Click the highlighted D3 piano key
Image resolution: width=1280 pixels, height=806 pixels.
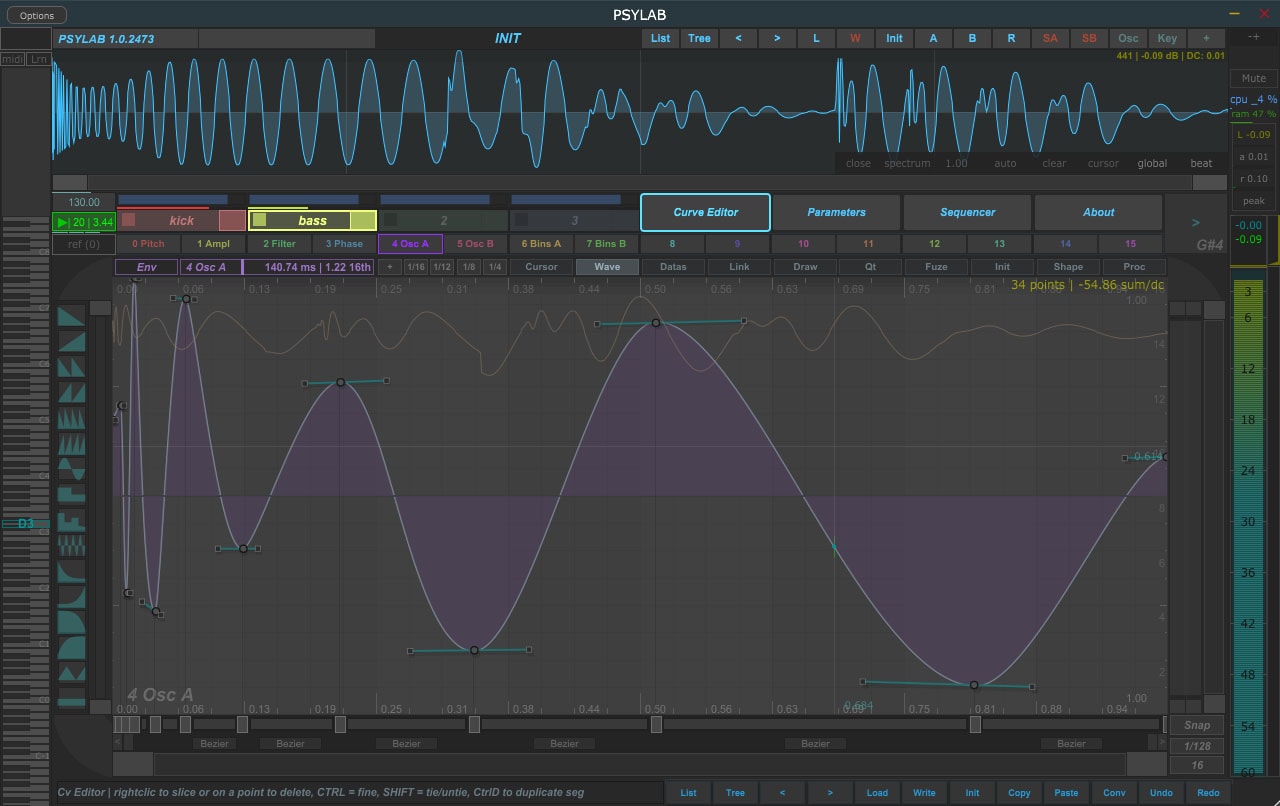click(25, 523)
